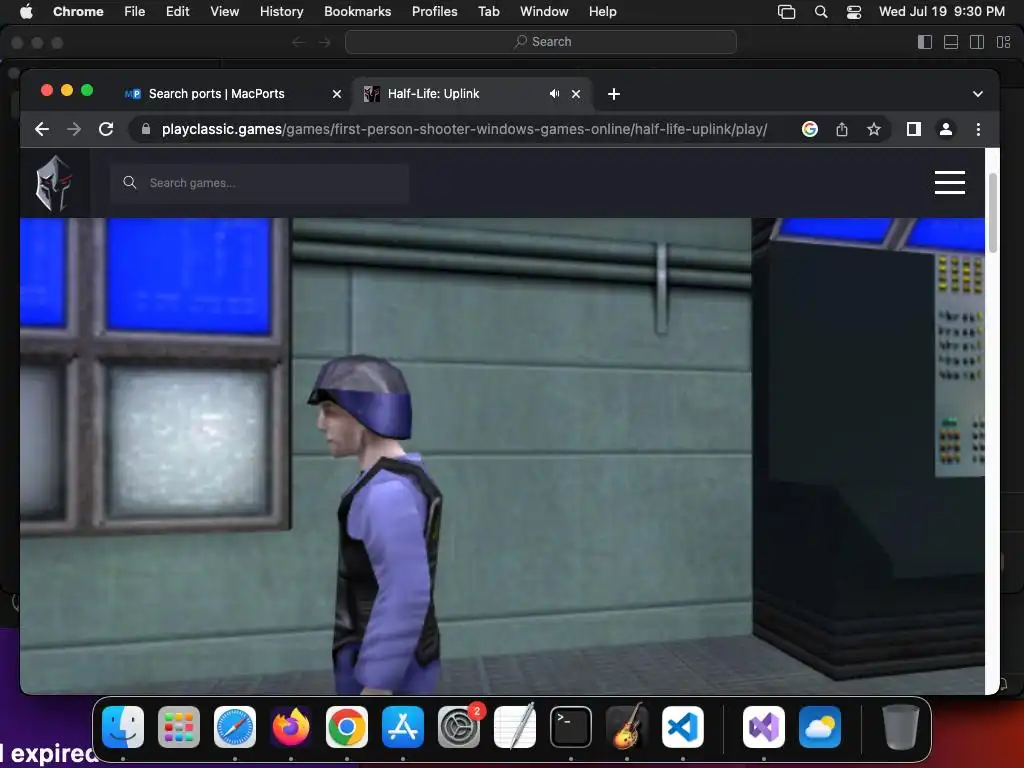Viewport: 1024px width, 768px height.
Task: Click the Half-Life game canvas
Action: pyautogui.click(x=502, y=456)
